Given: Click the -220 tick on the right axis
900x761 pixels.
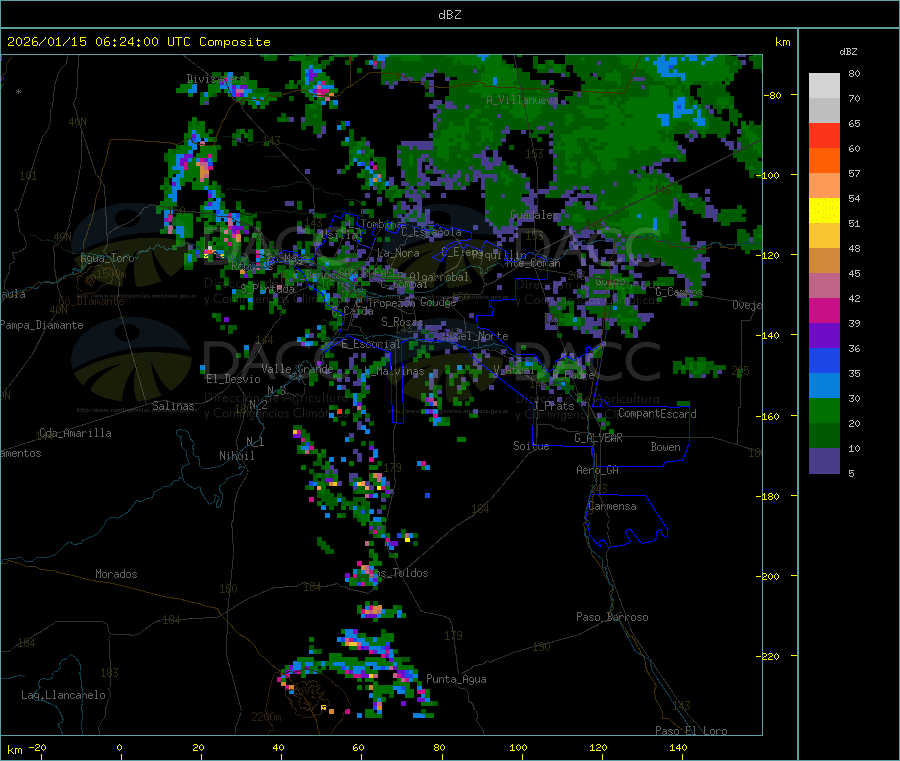Looking at the screenshot, I should tap(770, 657).
